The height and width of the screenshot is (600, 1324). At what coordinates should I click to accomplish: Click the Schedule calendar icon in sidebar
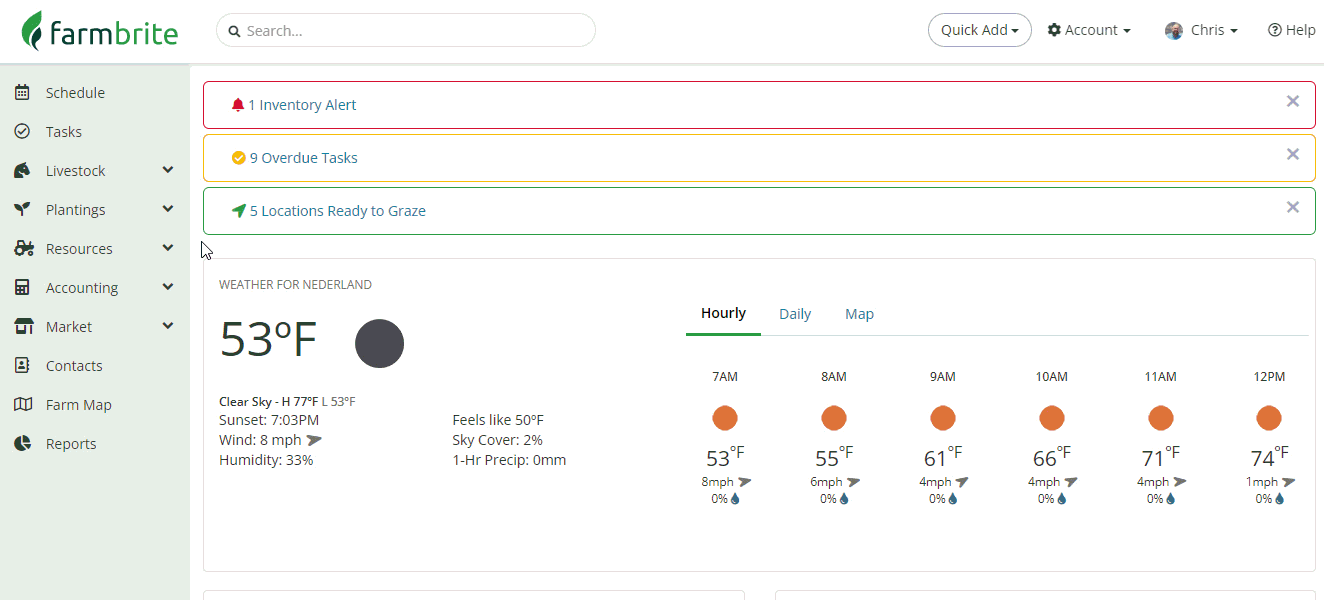tap(22, 93)
